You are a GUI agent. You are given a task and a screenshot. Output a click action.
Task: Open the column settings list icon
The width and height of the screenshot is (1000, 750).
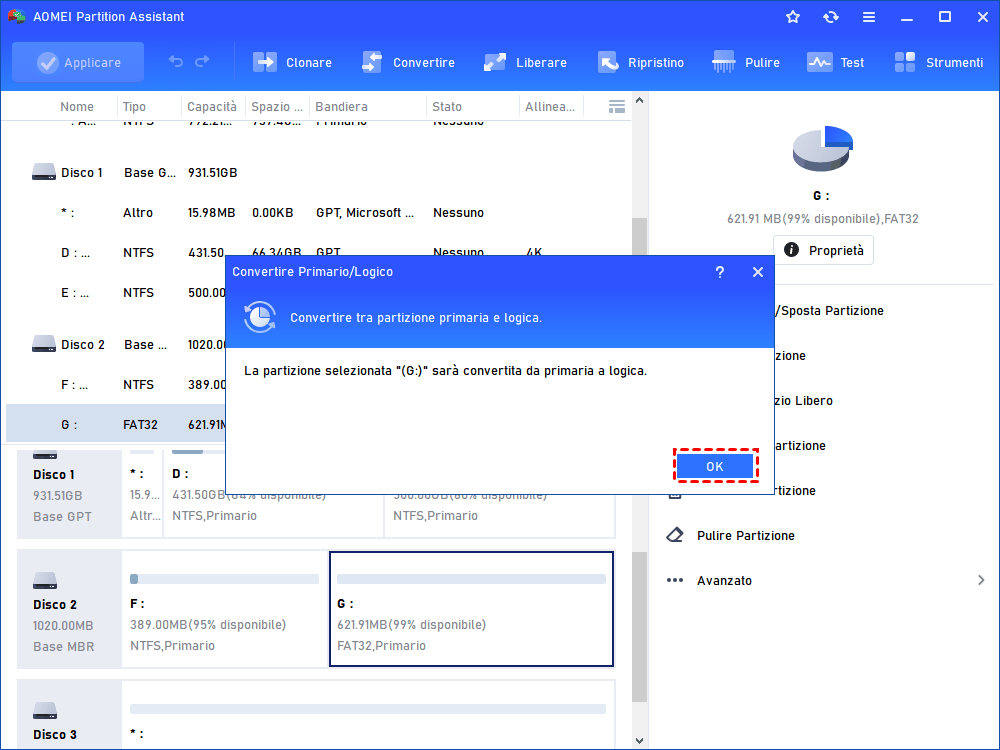[617, 107]
